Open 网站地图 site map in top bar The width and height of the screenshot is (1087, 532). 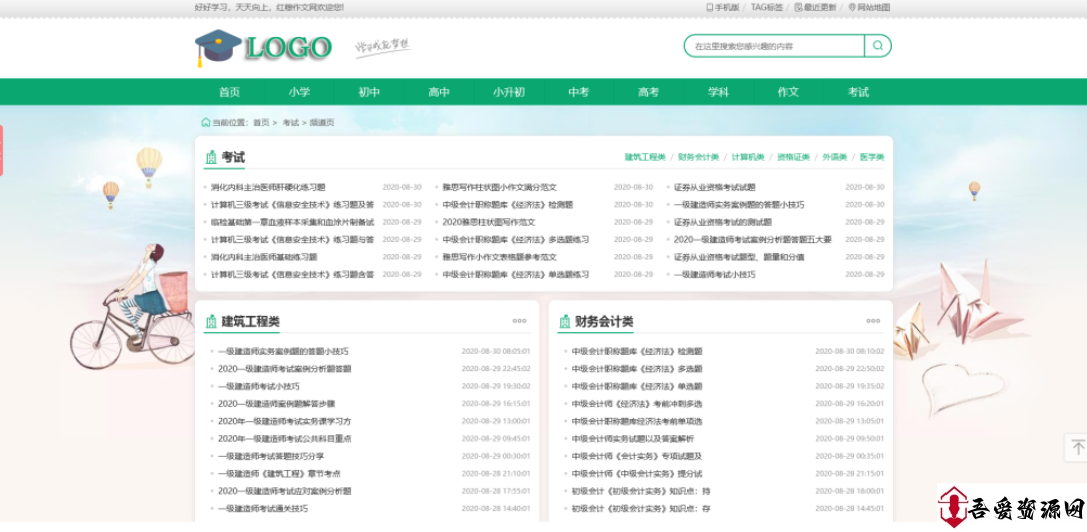click(x=869, y=7)
